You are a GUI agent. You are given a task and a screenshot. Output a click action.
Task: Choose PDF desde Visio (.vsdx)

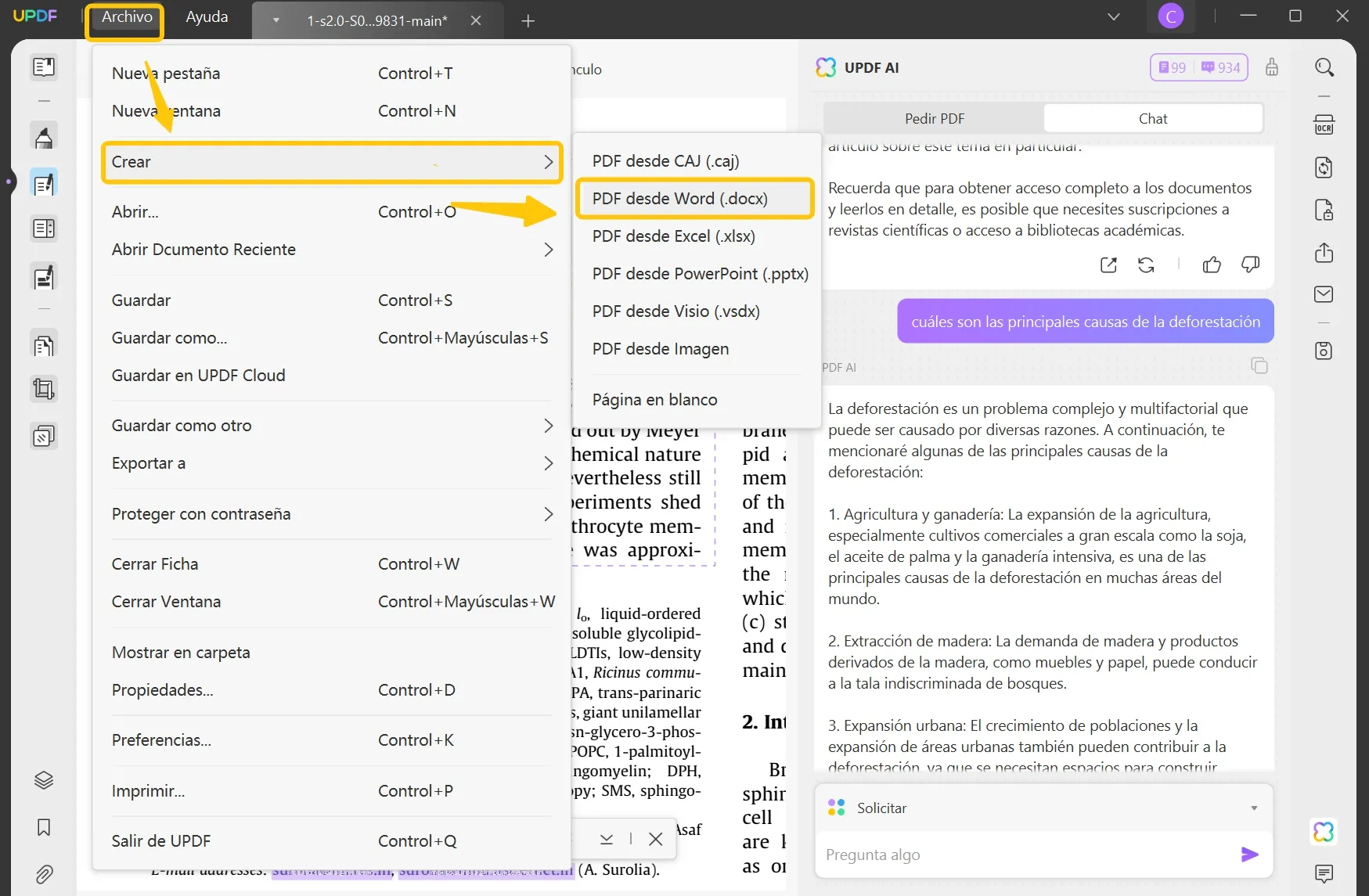pyautogui.click(x=696, y=311)
